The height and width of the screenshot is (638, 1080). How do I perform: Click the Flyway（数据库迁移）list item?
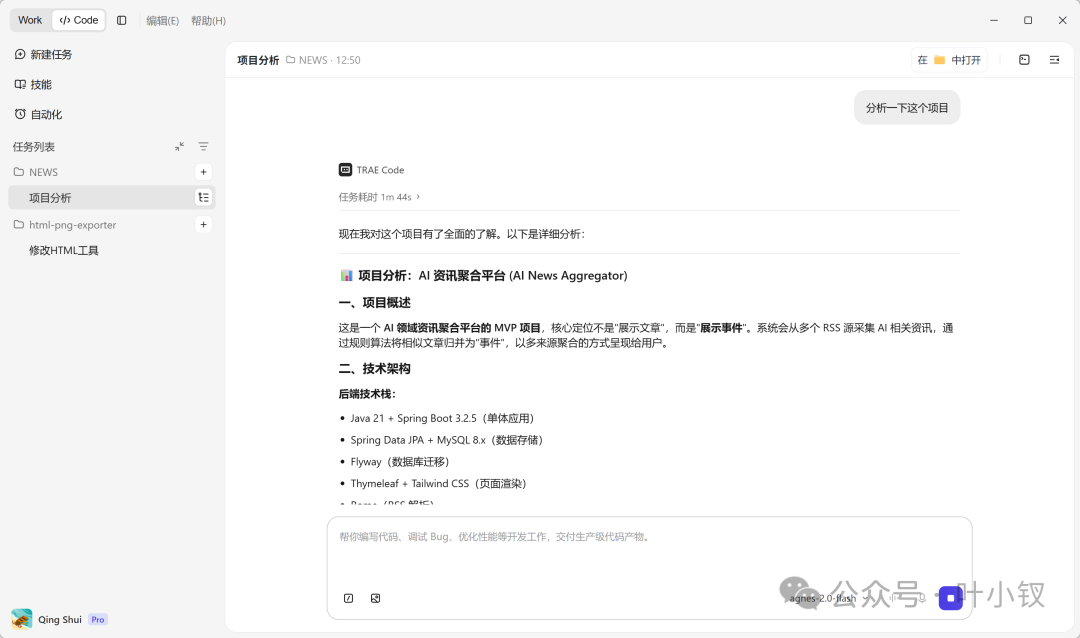tap(399, 462)
